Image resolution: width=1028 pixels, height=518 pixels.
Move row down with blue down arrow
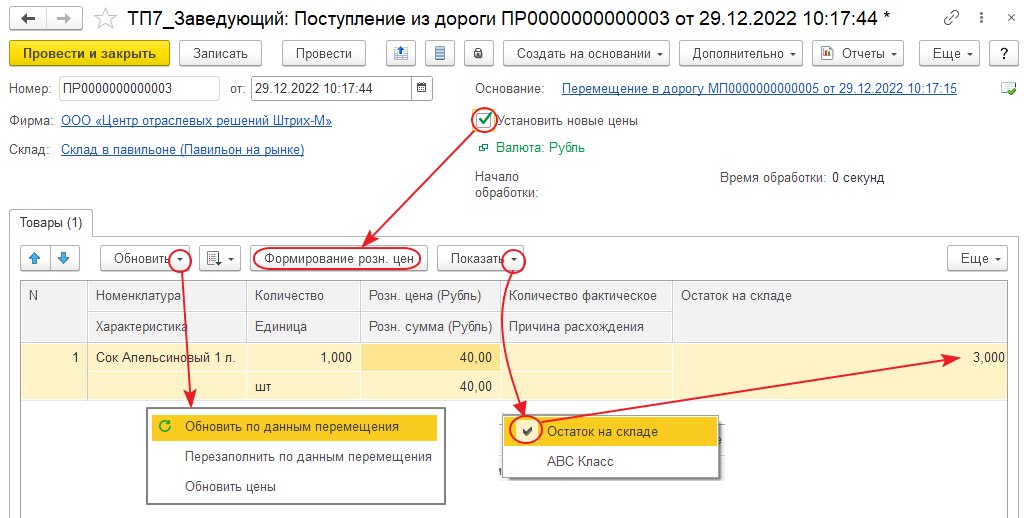coord(63,258)
